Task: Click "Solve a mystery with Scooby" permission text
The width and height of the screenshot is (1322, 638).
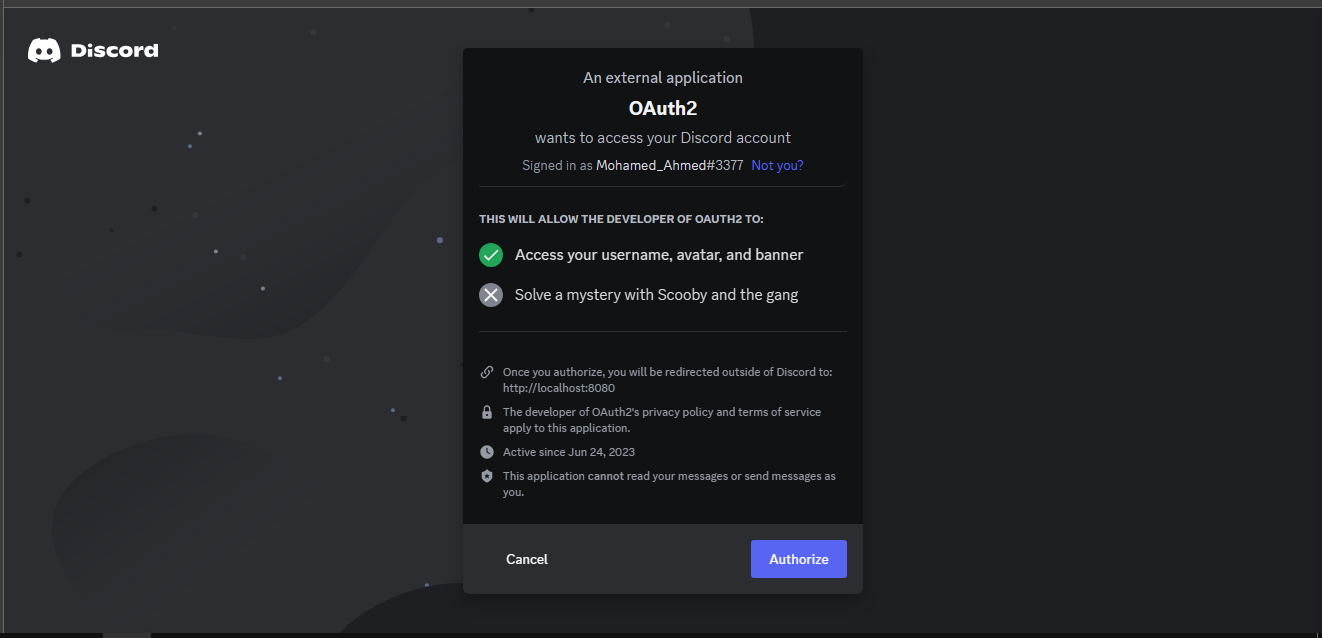Action: pos(656,295)
